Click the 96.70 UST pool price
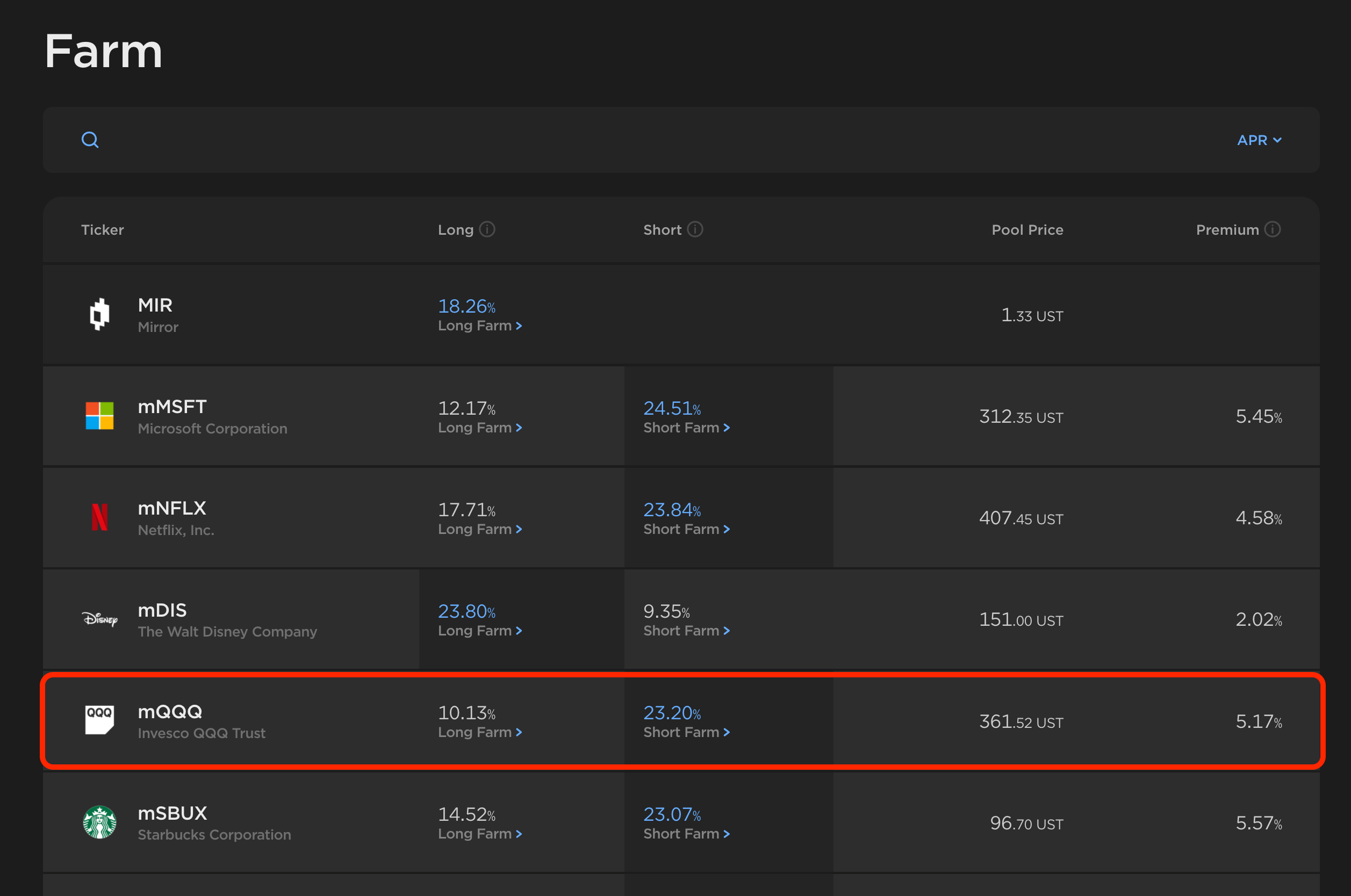Screen dimensions: 1351x896 point(1026,823)
